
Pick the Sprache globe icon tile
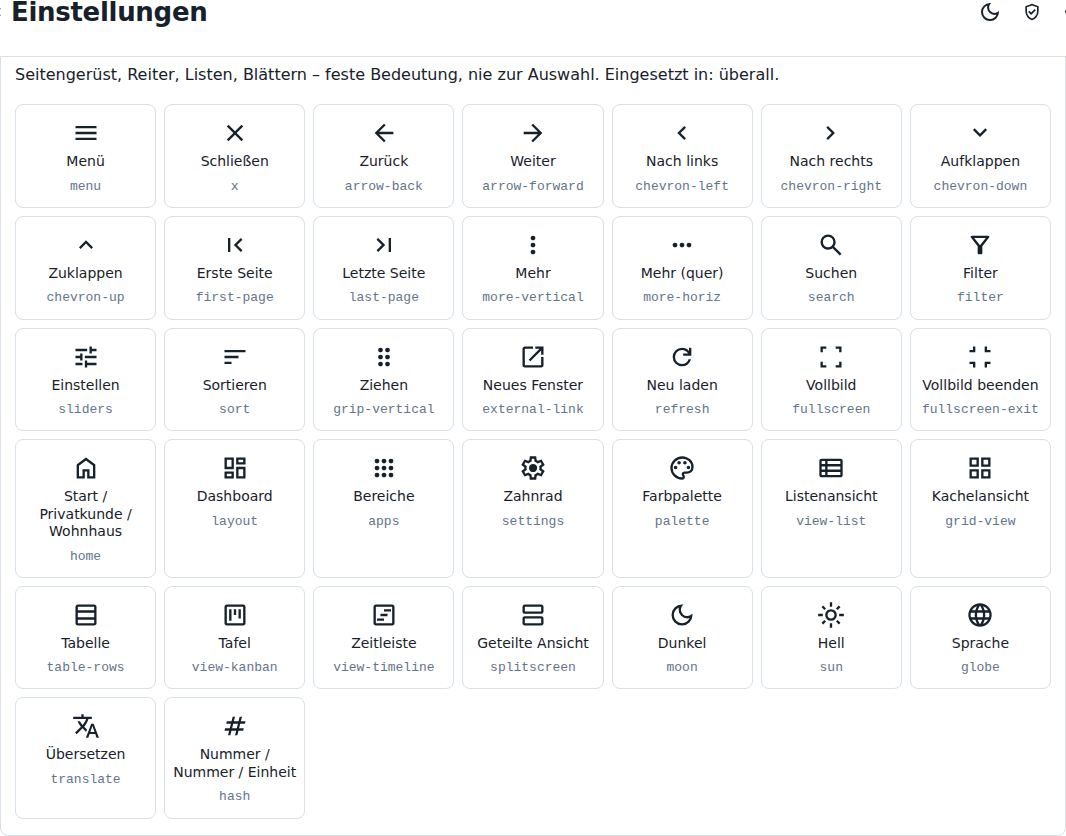tap(980, 638)
